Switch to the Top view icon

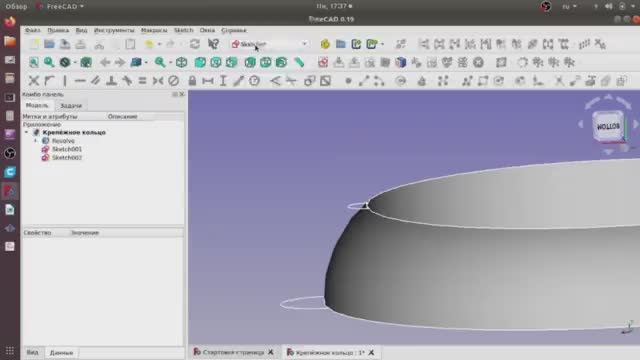[216, 62]
